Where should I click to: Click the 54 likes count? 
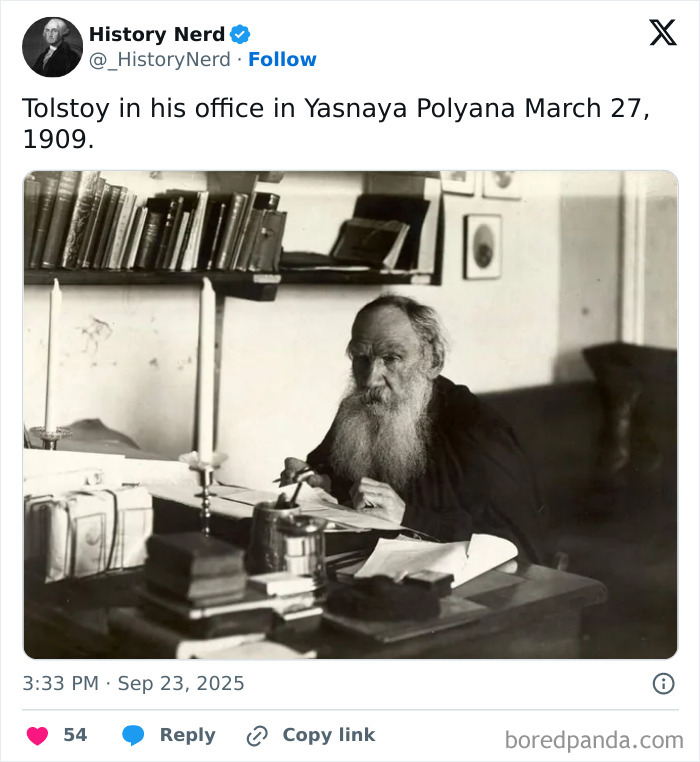[x=75, y=735]
